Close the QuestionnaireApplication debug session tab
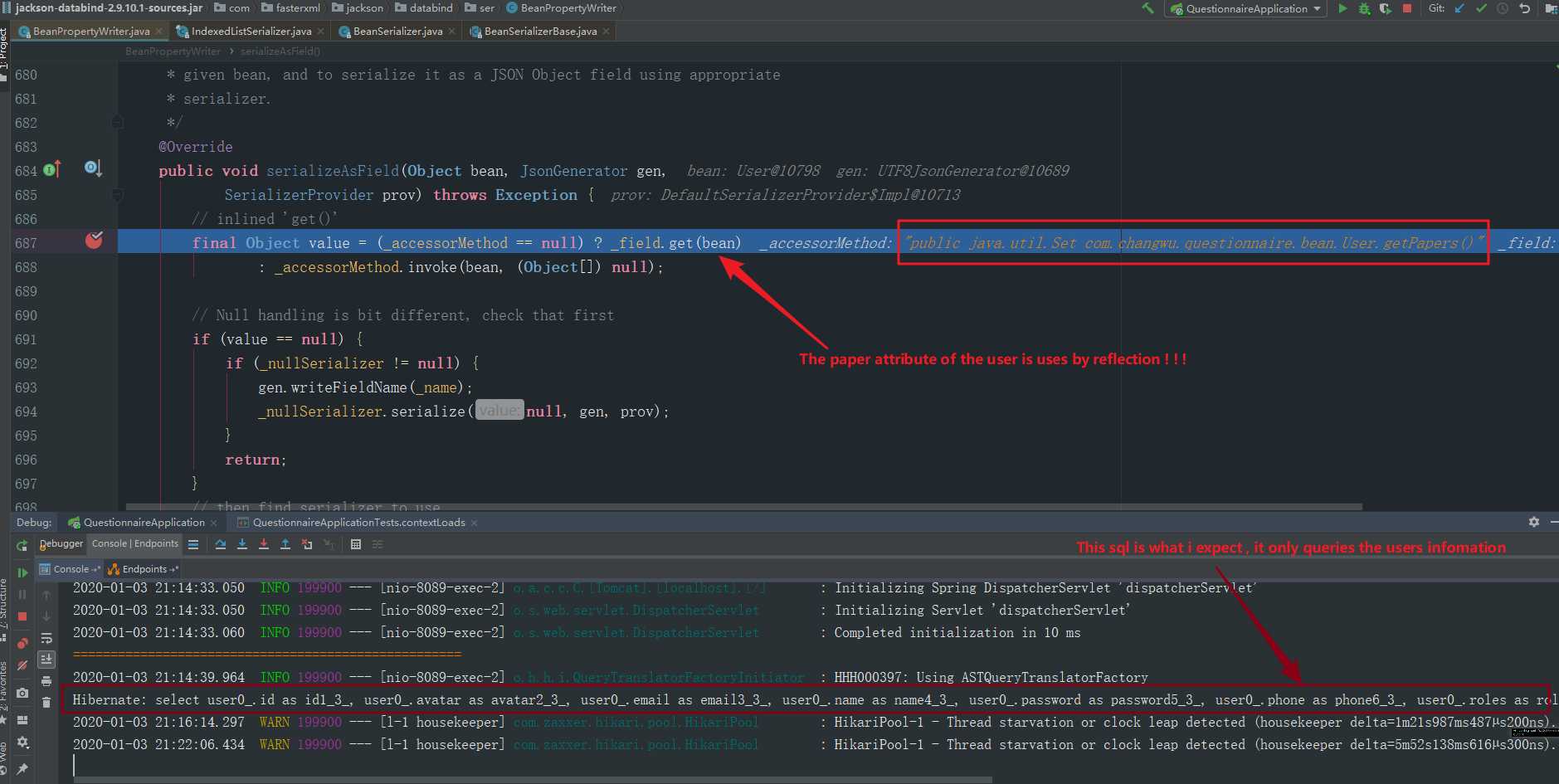The height and width of the screenshot is (784, 1559). point(214,523)
